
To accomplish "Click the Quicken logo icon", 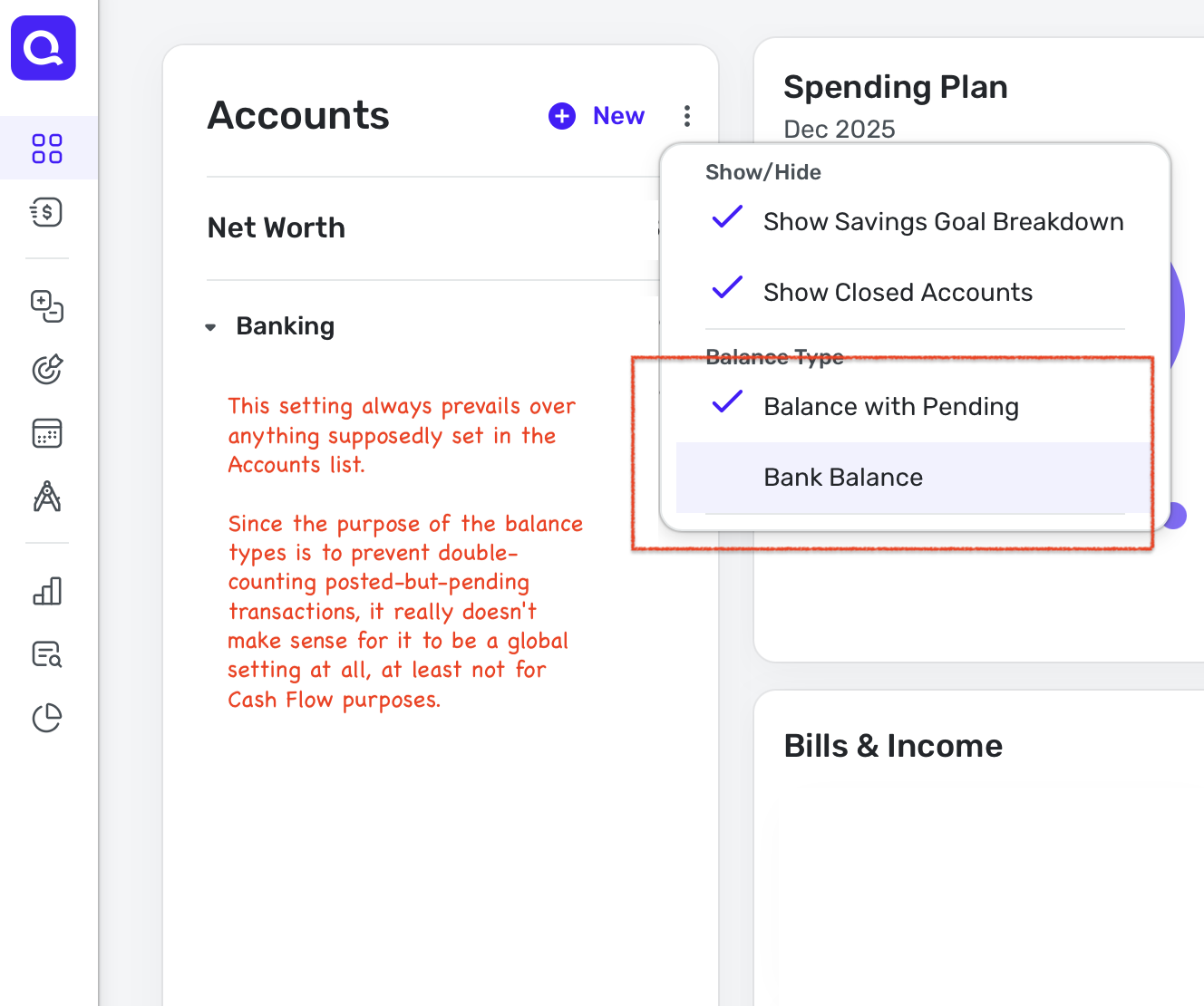I will coord(44,48).
